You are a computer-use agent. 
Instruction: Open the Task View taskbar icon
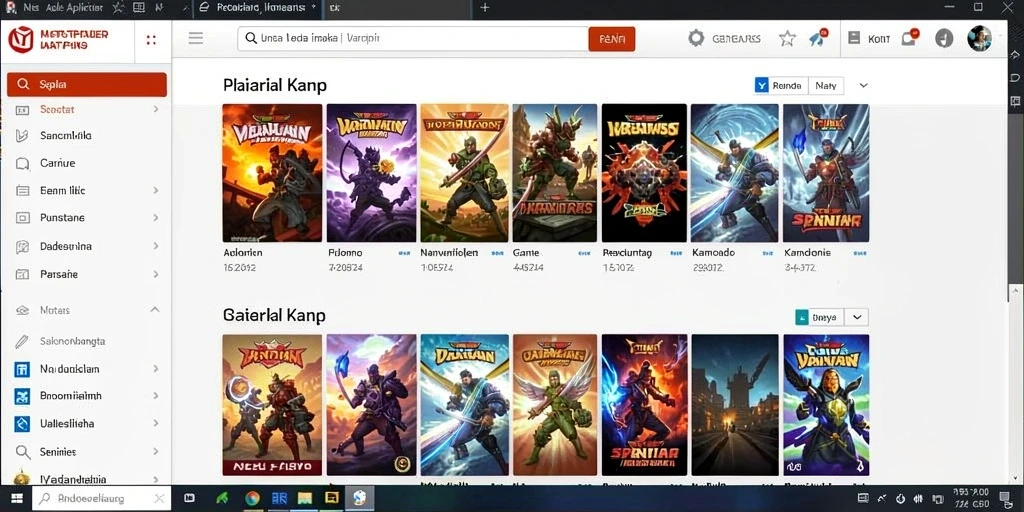point(189,498)
